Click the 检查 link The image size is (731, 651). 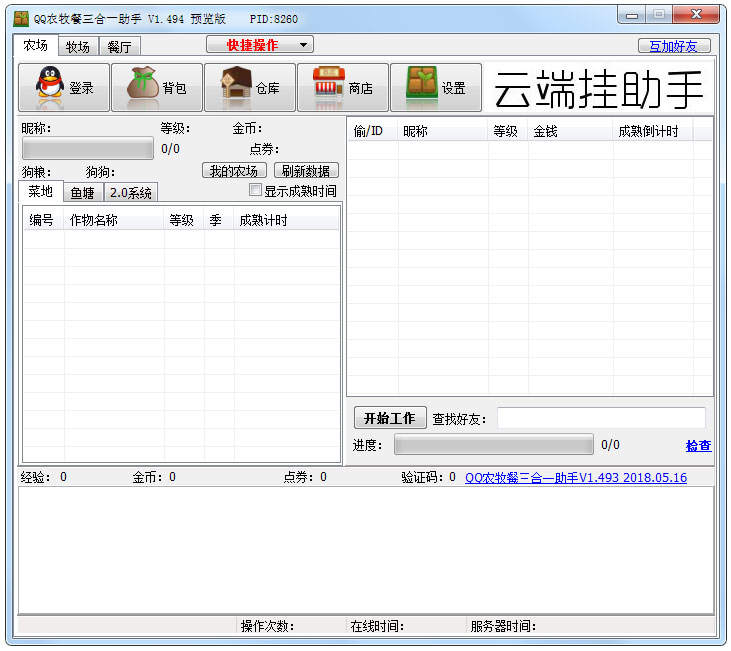pyautogui.click(x=698, y=446)
